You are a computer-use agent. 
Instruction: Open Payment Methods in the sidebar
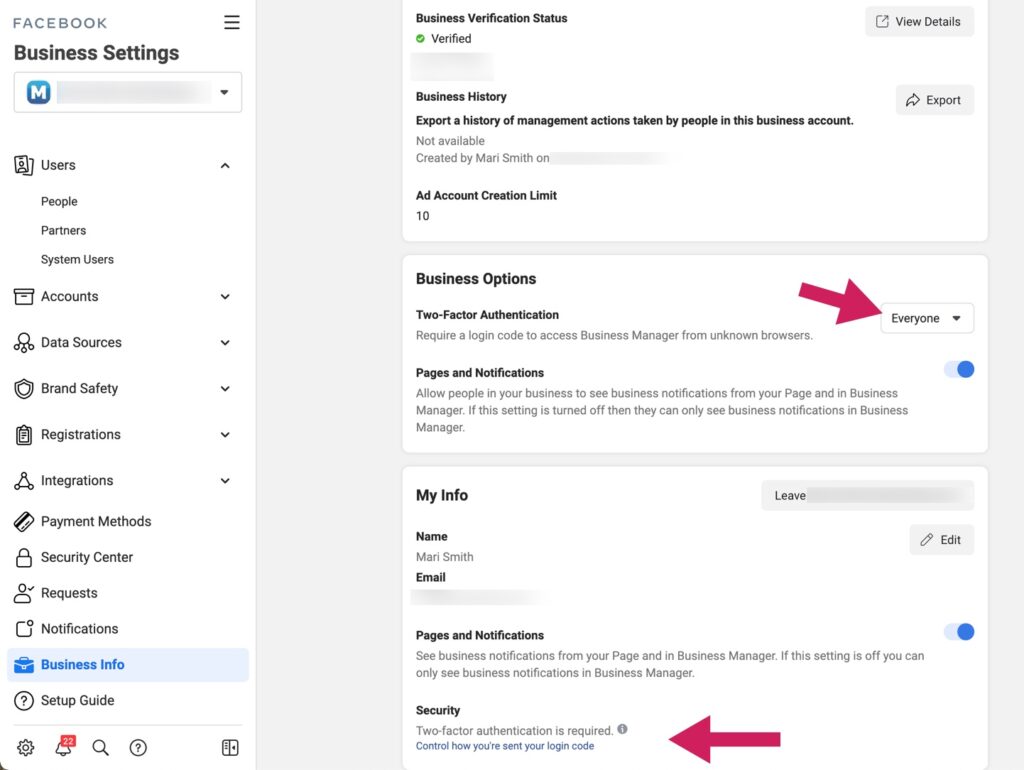coord(95,521)
